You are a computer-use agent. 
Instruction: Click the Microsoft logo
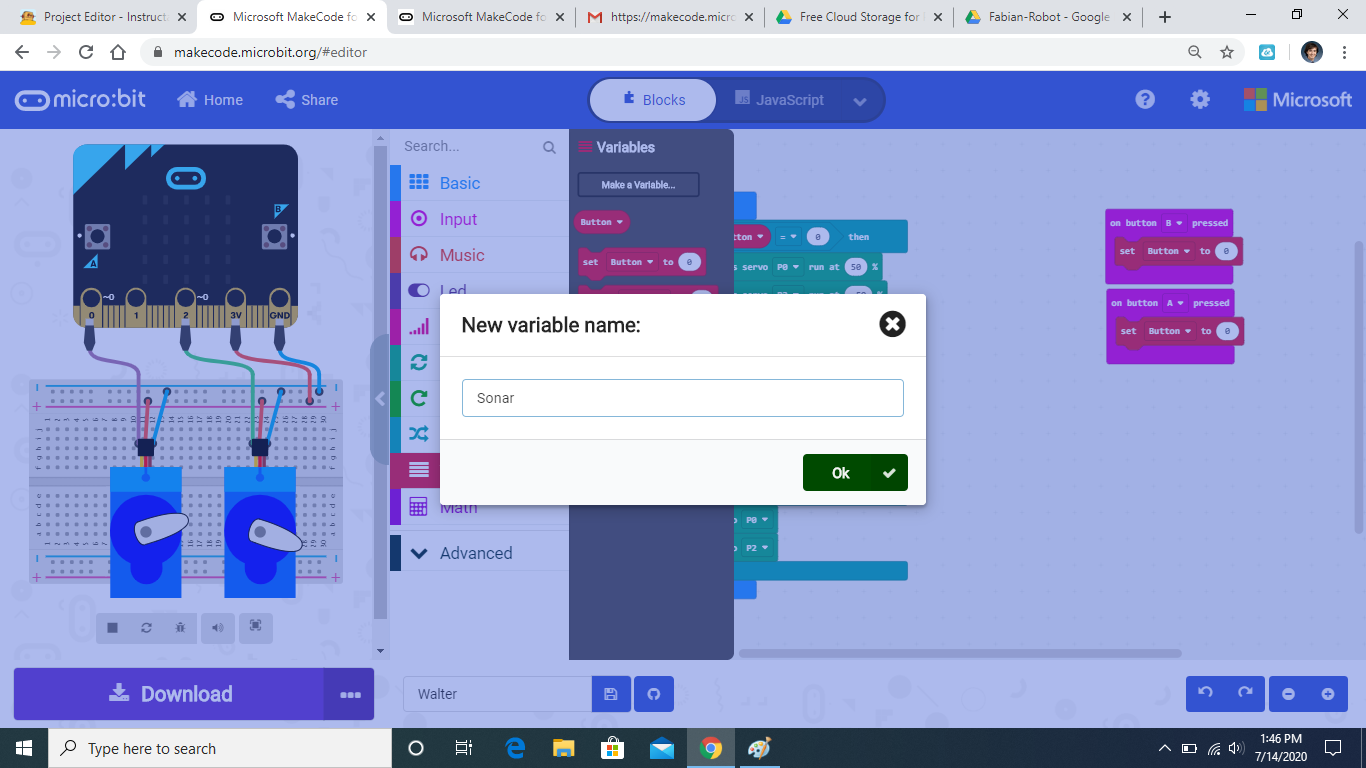(1298, 99)
